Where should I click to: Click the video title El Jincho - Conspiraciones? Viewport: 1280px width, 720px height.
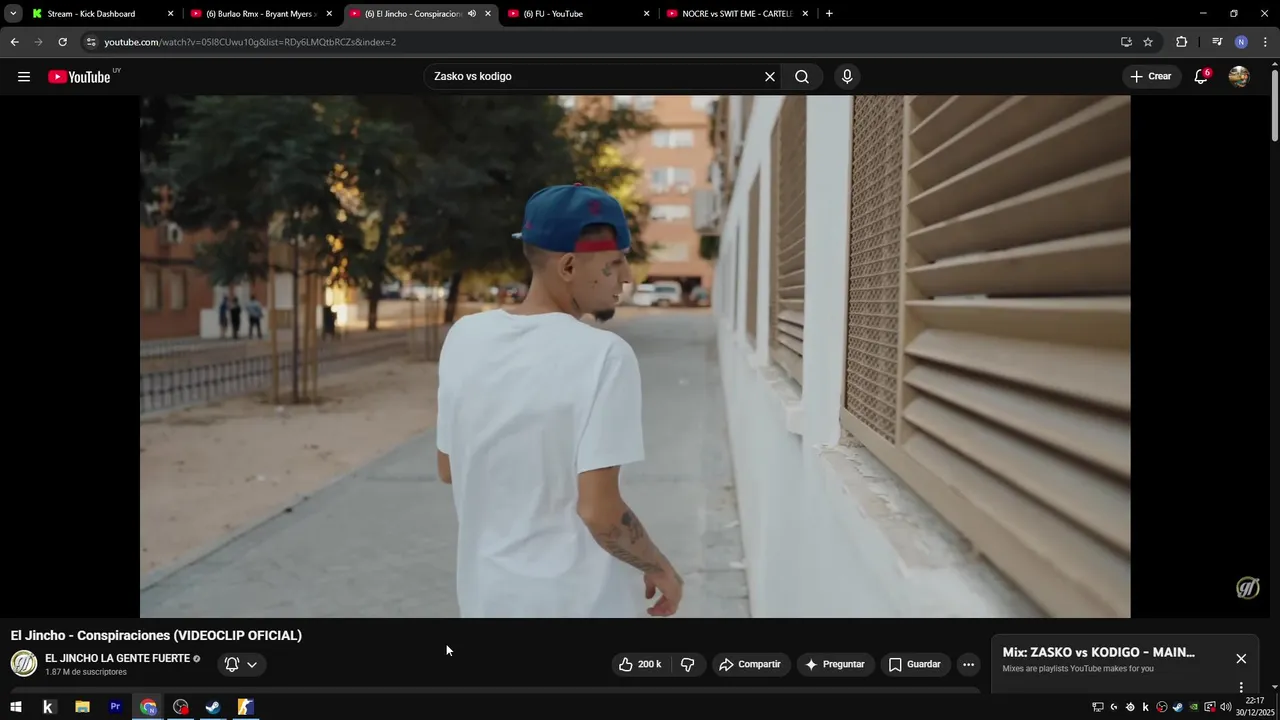[156, 635]
